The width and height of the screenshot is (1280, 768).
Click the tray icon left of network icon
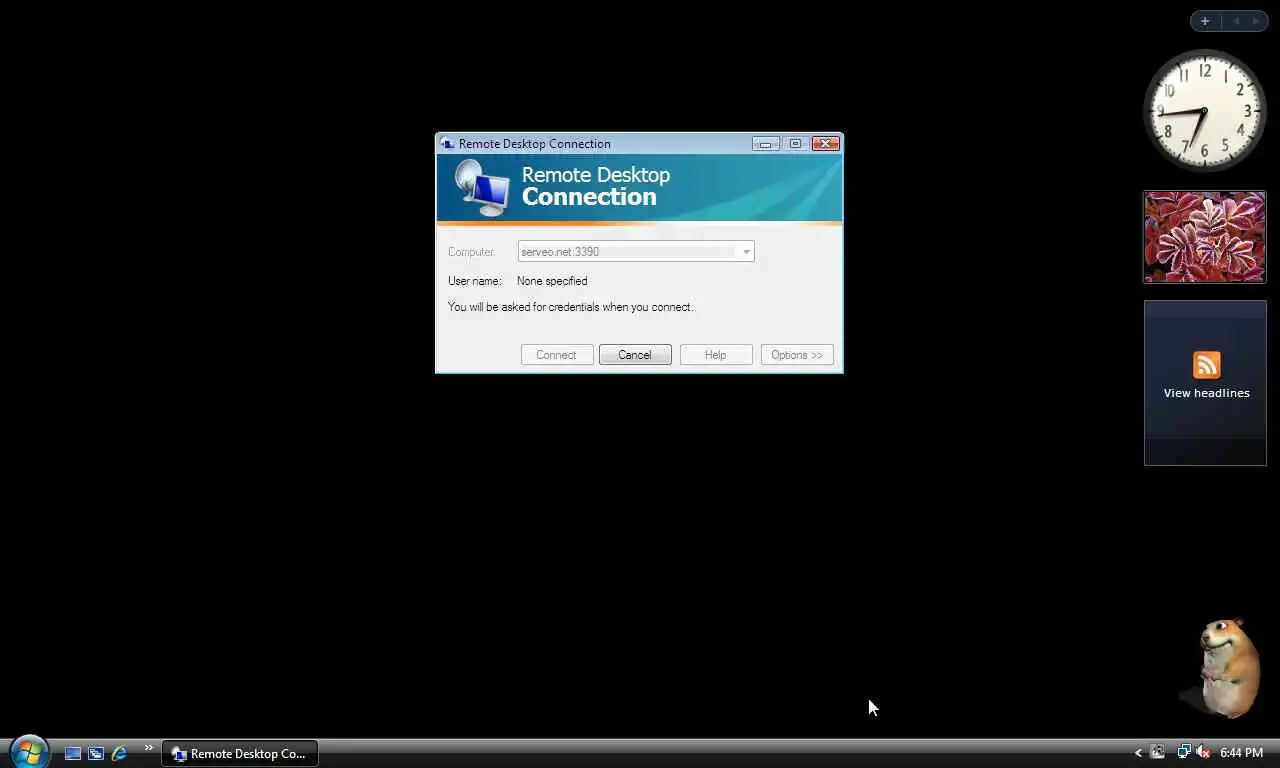pos(1158,752)
